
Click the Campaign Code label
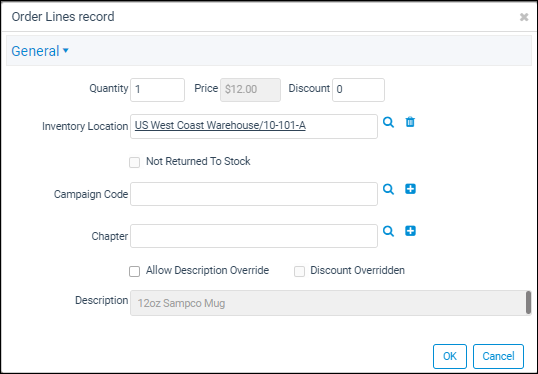point(91,194)
